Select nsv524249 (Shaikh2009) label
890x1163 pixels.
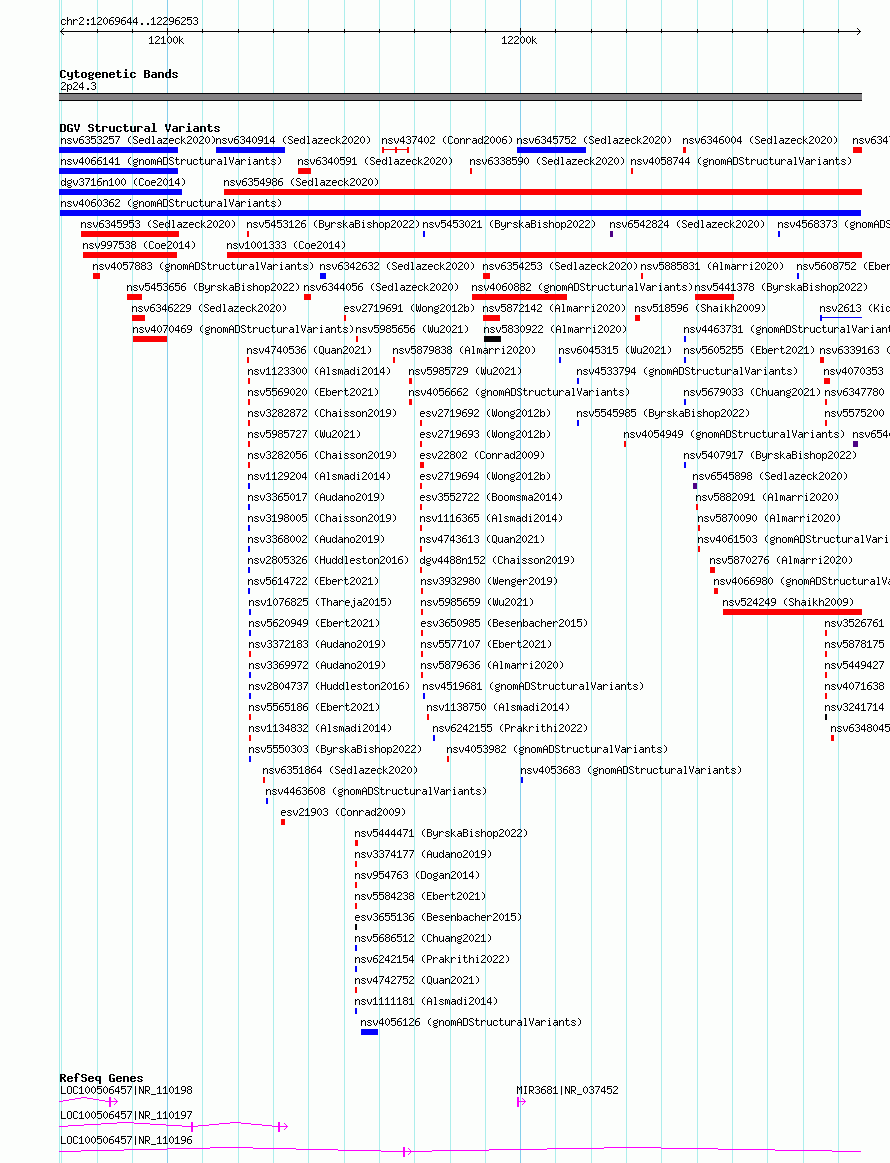788,602
